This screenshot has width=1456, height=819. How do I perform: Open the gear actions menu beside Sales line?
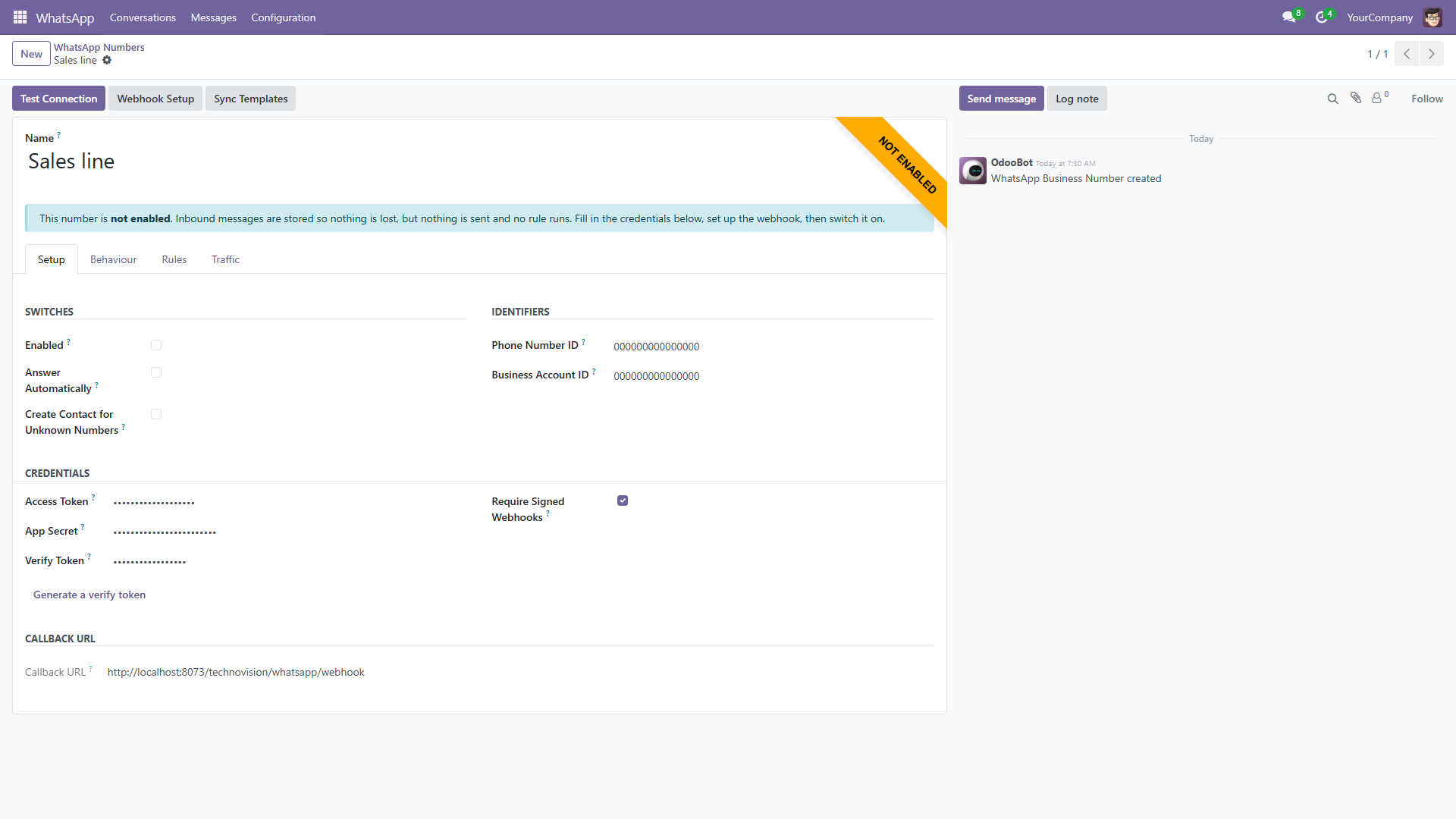pyautogui.click(x=107, y=61)
